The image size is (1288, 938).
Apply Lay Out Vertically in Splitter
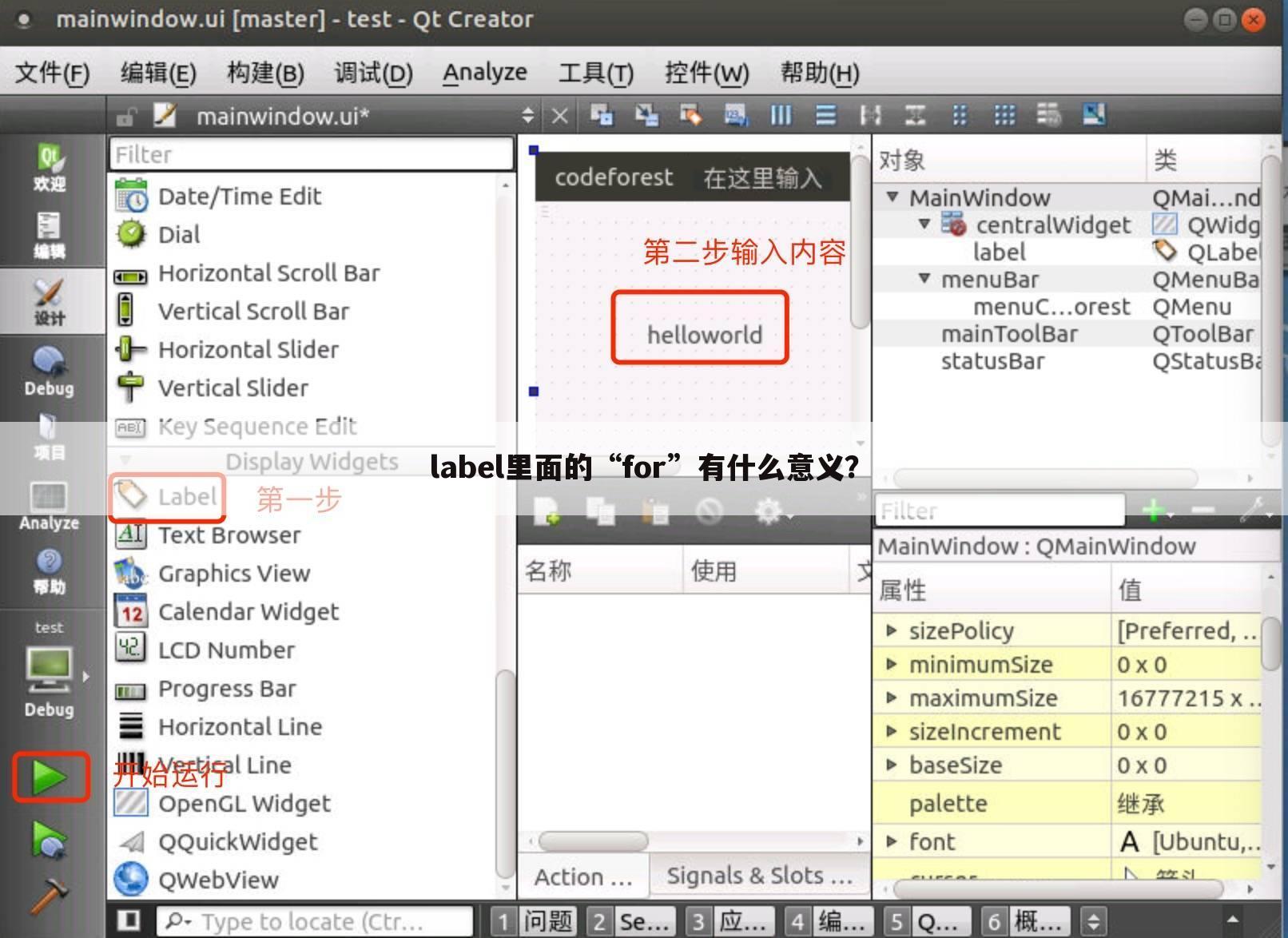915,115
